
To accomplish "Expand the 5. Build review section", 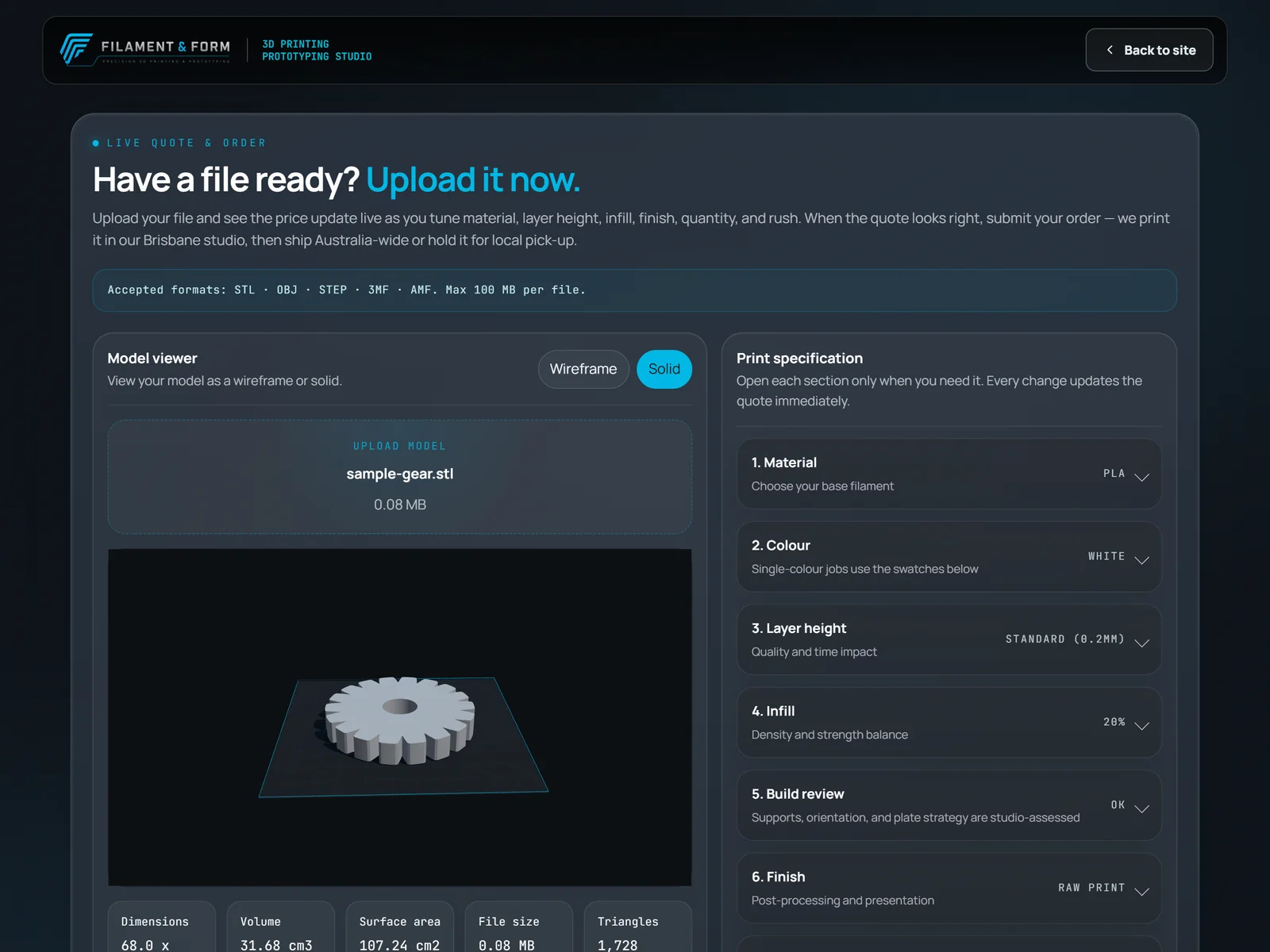I will (949, 805).
